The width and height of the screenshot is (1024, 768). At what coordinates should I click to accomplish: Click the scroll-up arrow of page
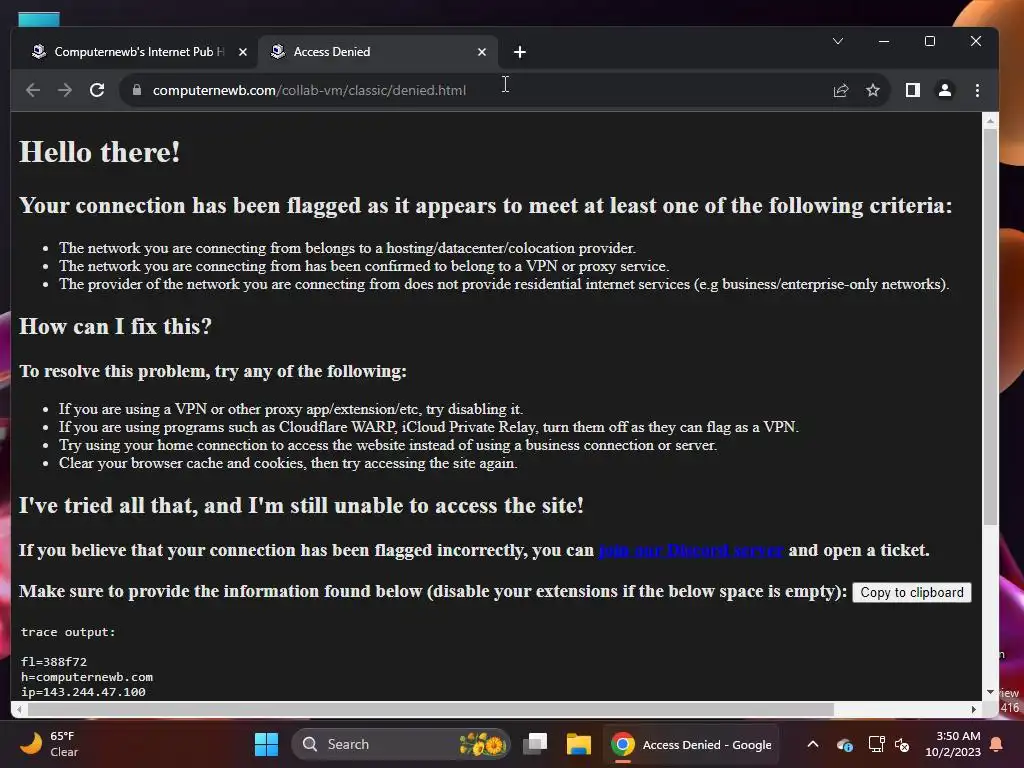(x=990, y=121)
